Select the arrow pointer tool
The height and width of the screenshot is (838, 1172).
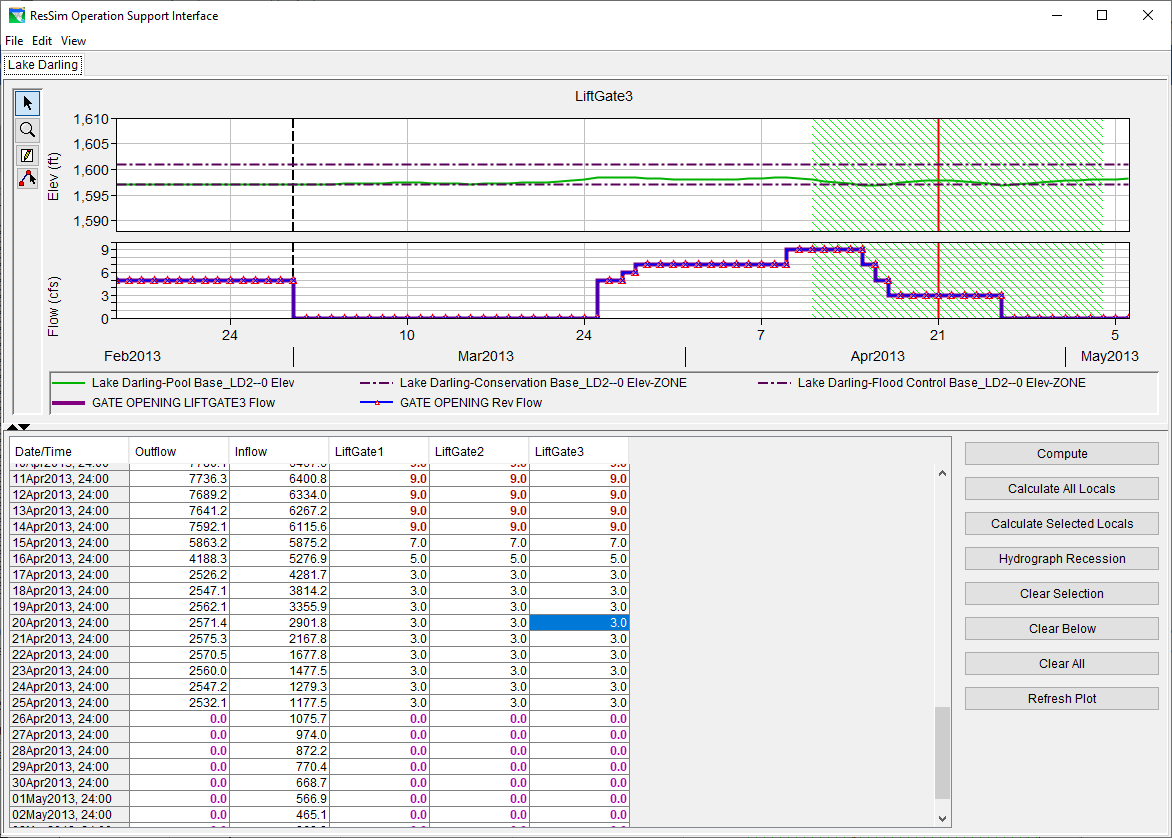click(27, 103)
